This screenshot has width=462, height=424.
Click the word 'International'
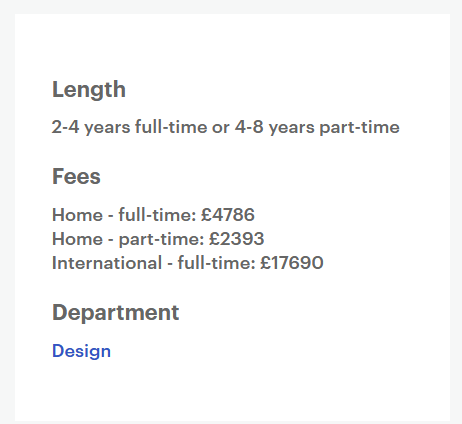pos(107,263)
